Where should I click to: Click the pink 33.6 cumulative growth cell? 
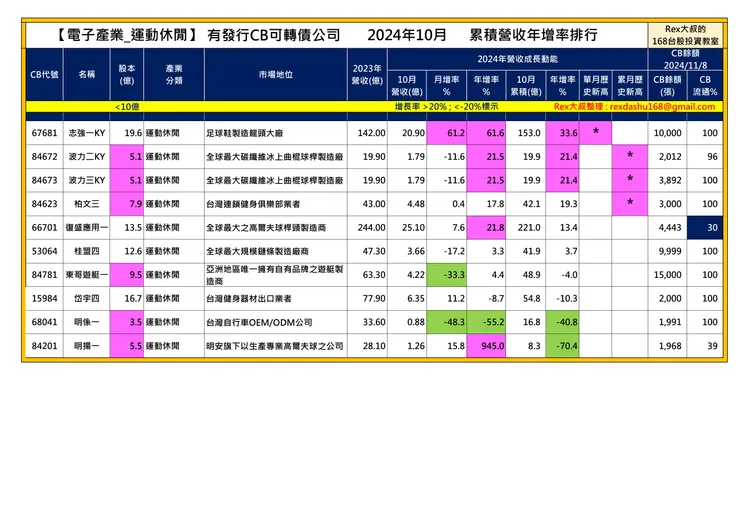[563, 133]
